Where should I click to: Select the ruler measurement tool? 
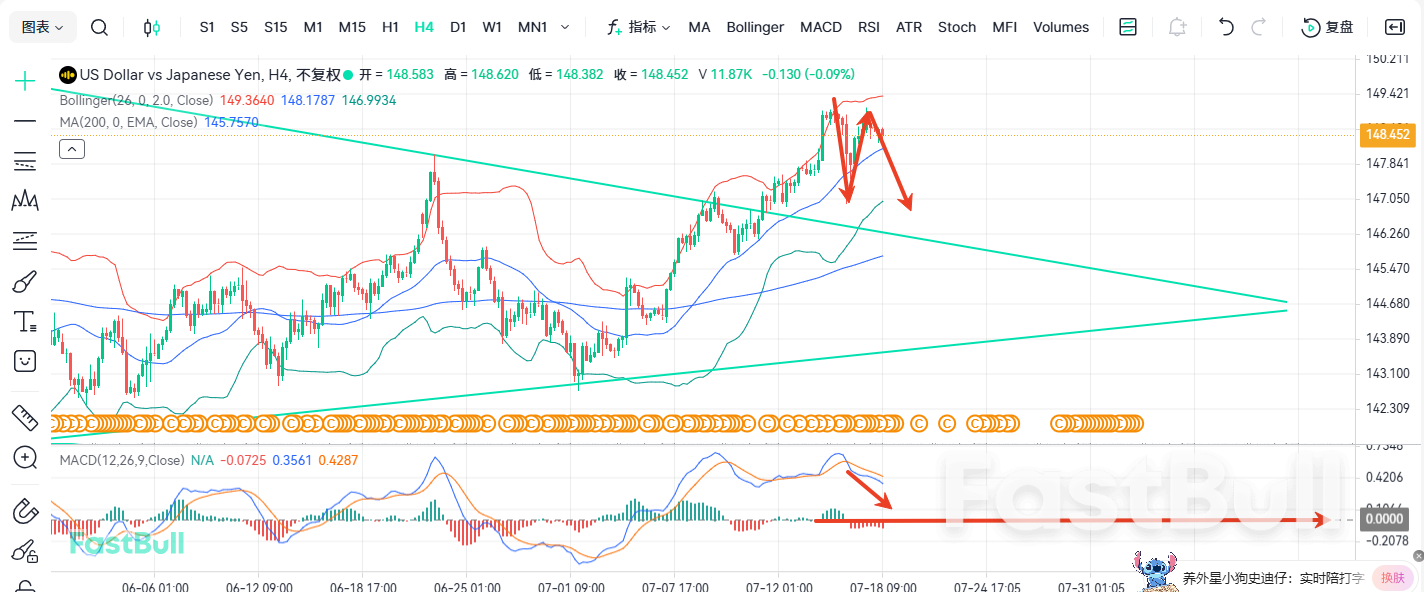pyautogui.click(x=24, y=418)
